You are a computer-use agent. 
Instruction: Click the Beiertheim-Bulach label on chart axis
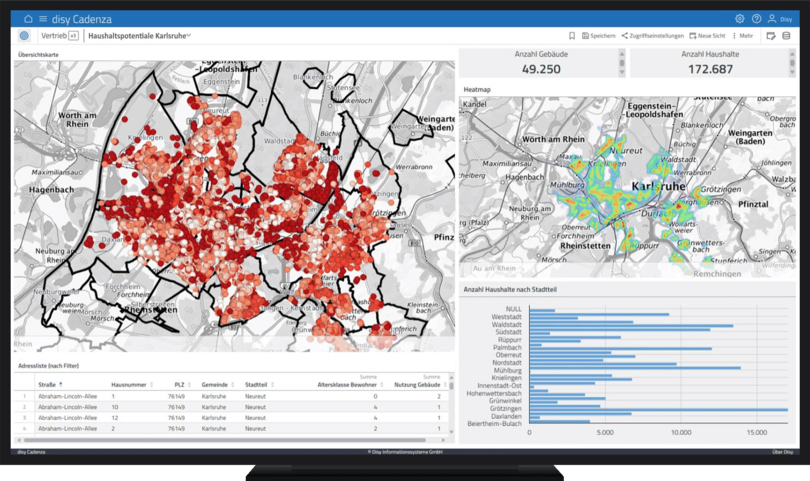point(494,424)
